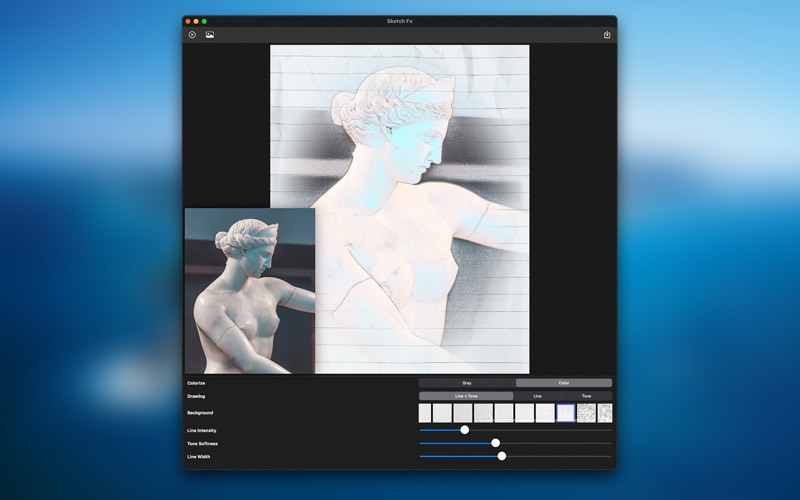
Task: Open an image with the photo icon
Action: (210, 35)
